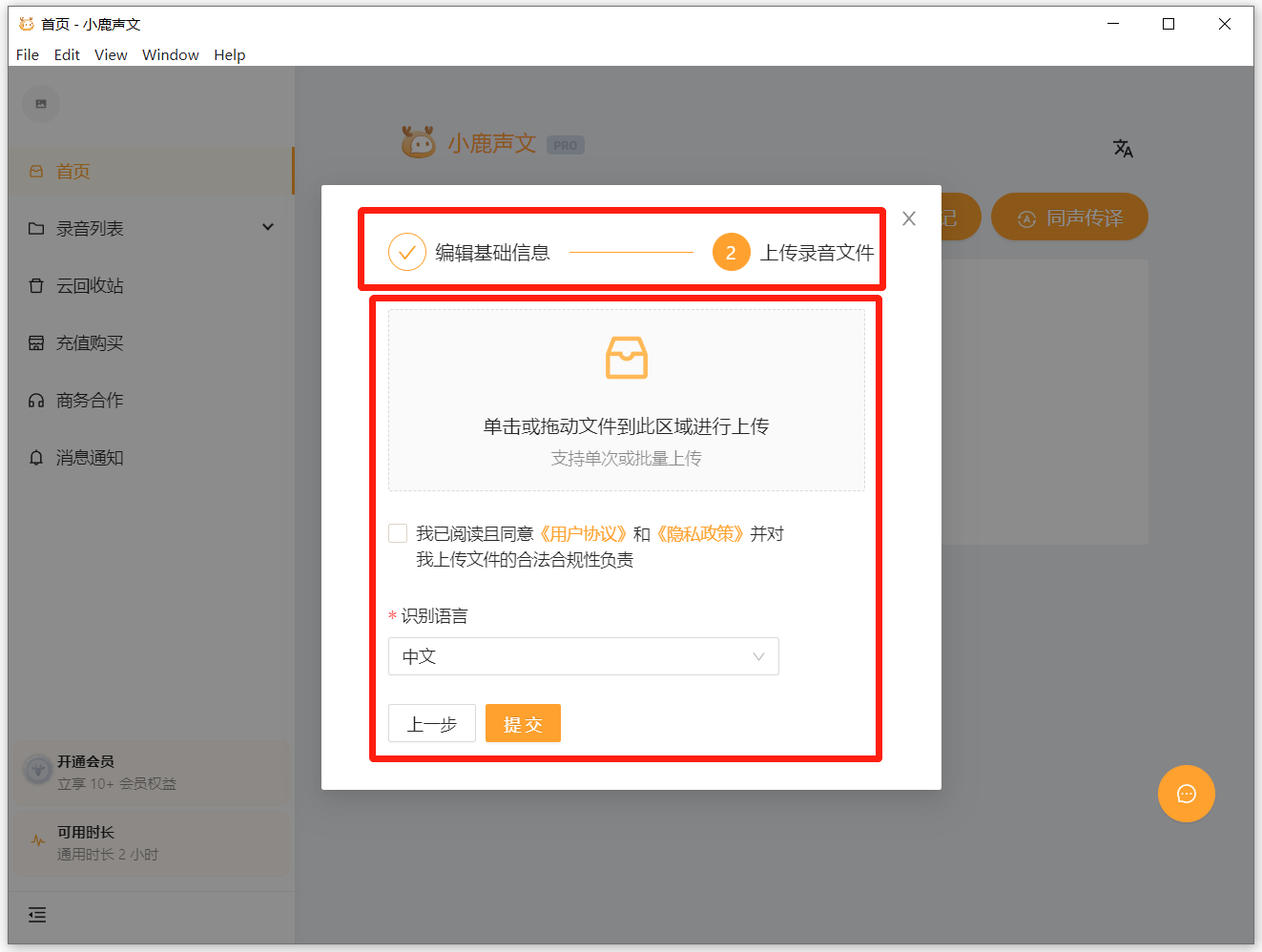Click the 可用时长 card

click(x=150, y=843)
